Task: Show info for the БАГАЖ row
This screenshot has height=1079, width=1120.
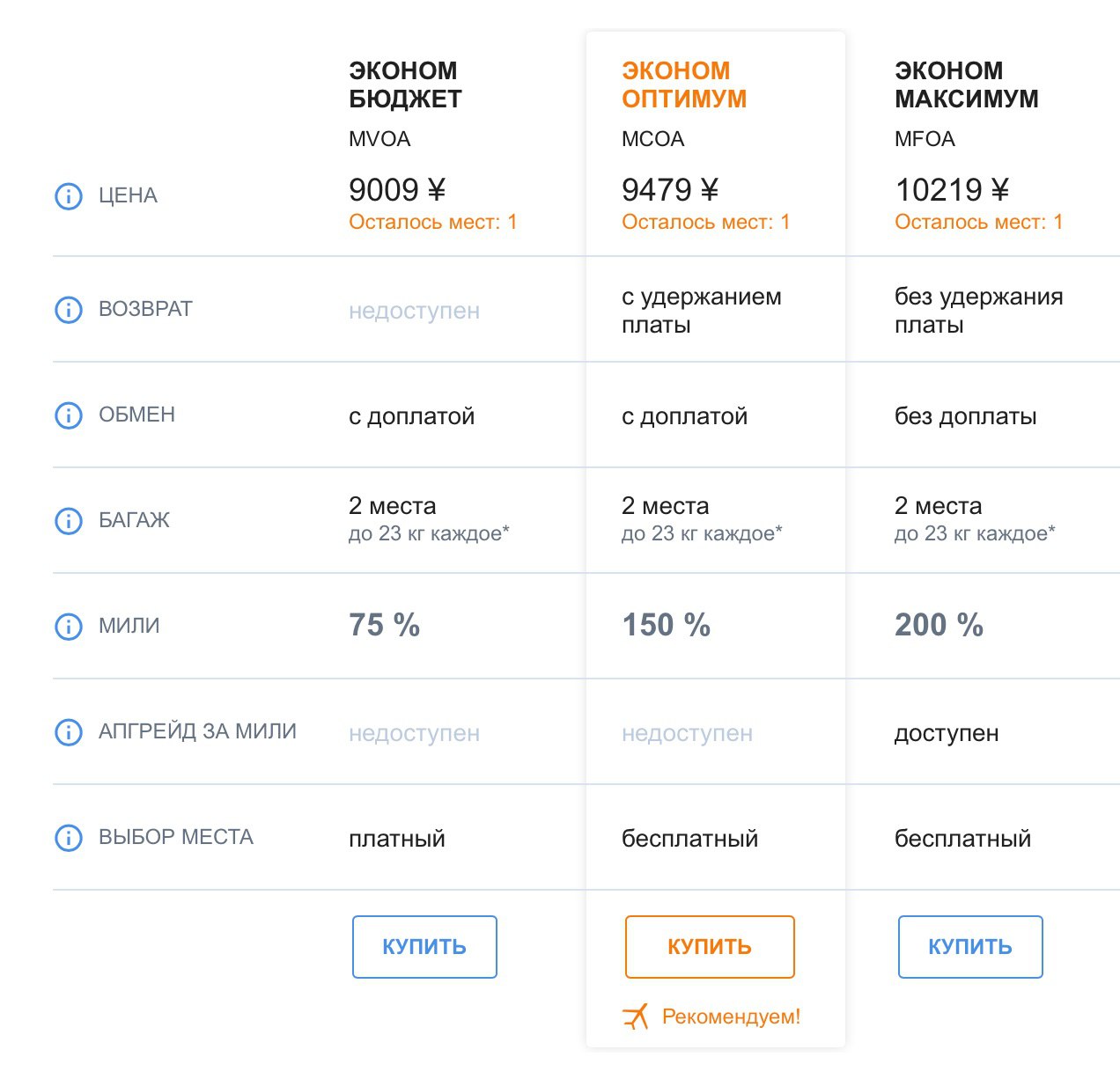Action: (69, 520)
